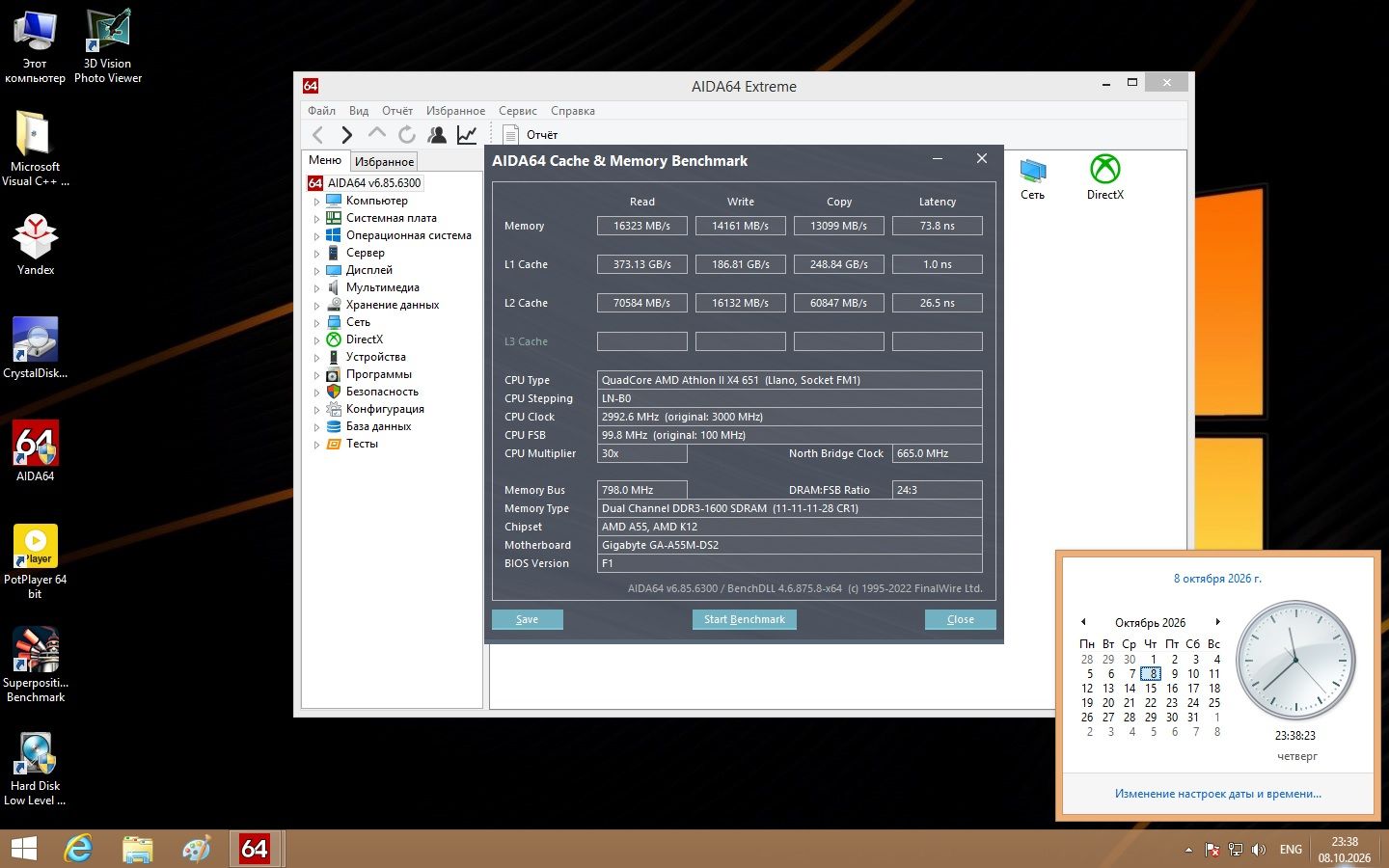1389x868 pixels.
Task: Open the date and time settings link
Action: 1218,794
